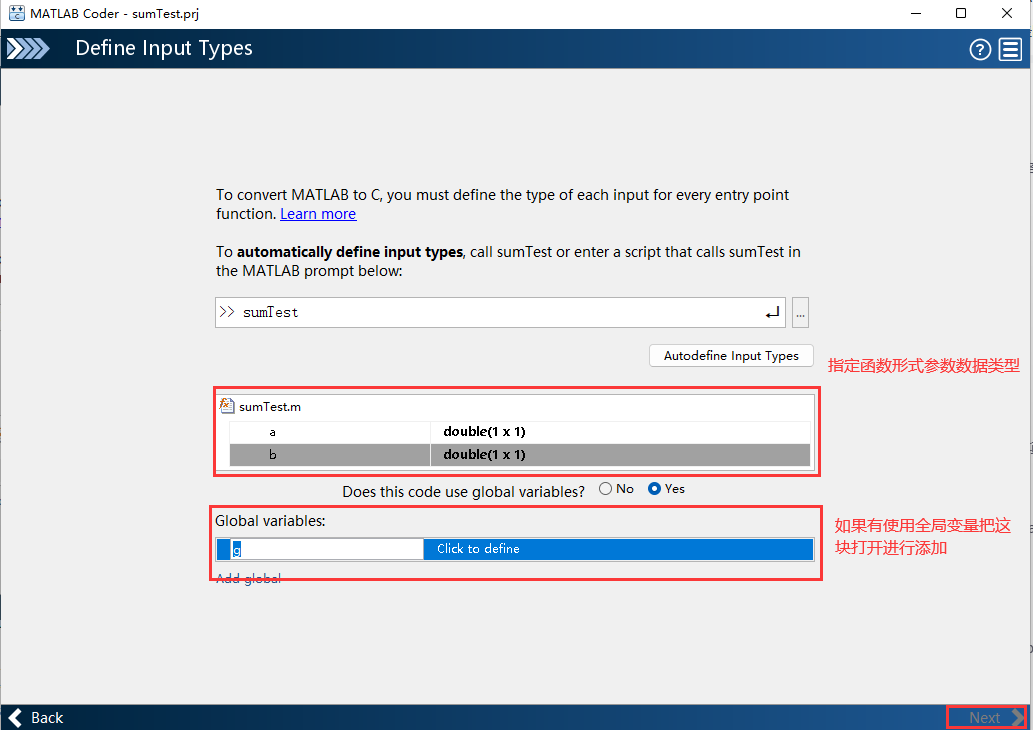Click the sumTest.m file name
This screenshot has width=1033, height=730.
pos(270,407)
